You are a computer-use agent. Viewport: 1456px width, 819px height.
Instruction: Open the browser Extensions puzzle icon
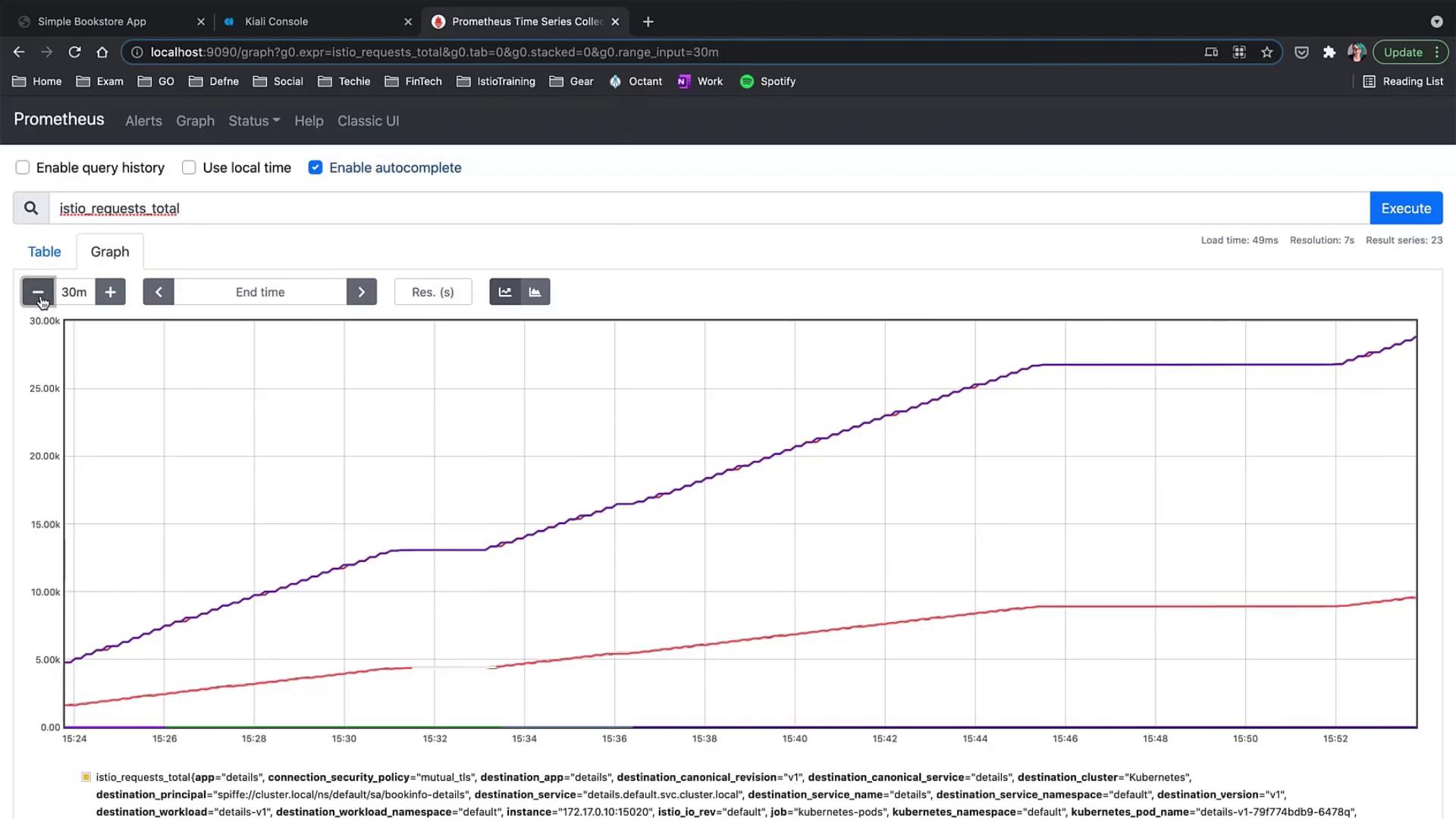[x=1329, y=52]
